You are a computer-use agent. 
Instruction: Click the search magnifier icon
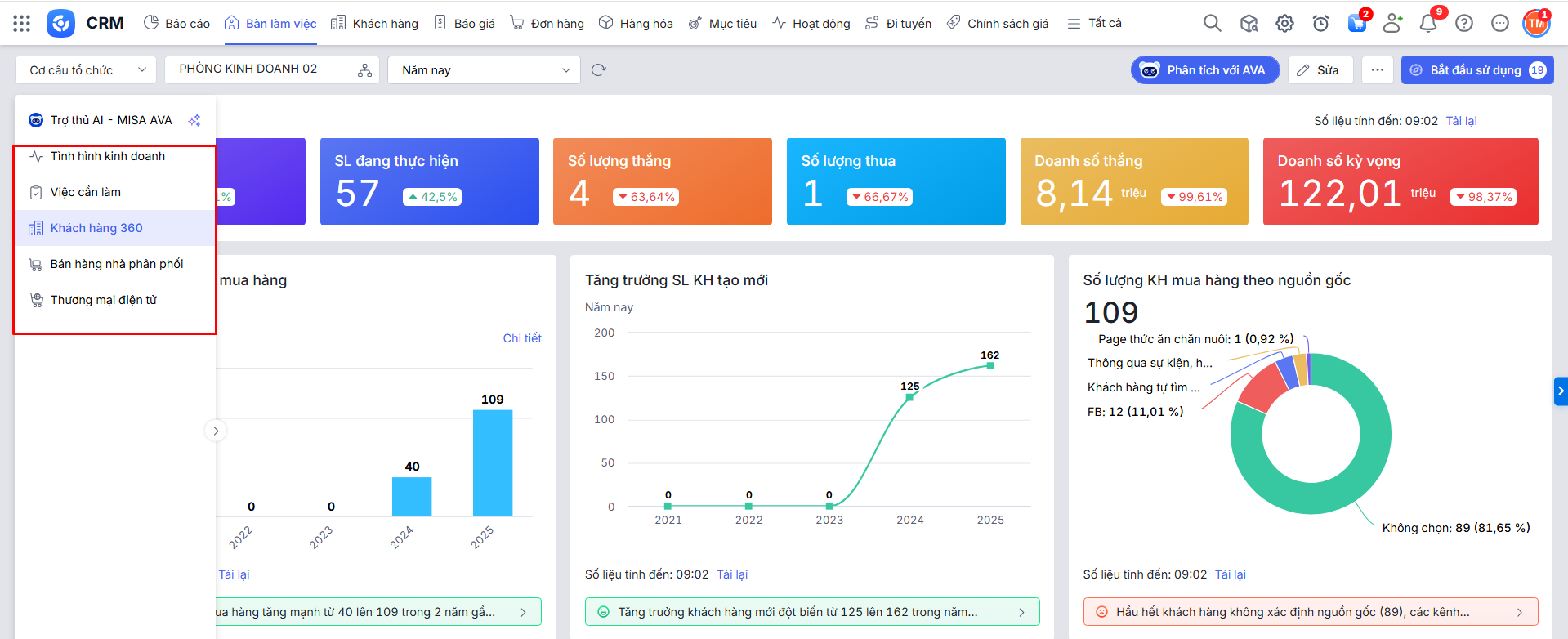click(x=1212, y=24)
